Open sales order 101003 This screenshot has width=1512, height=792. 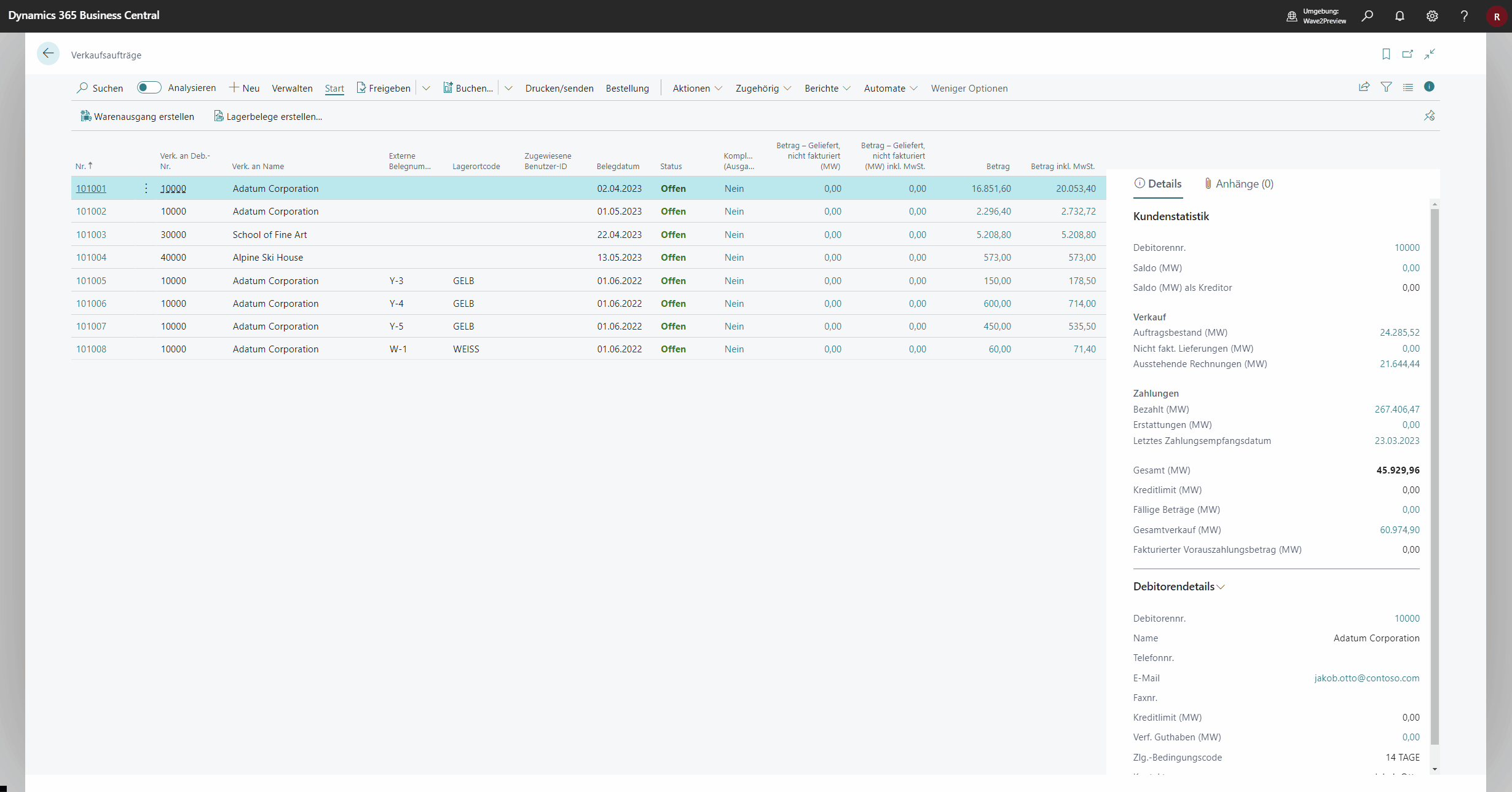point(91,234)
